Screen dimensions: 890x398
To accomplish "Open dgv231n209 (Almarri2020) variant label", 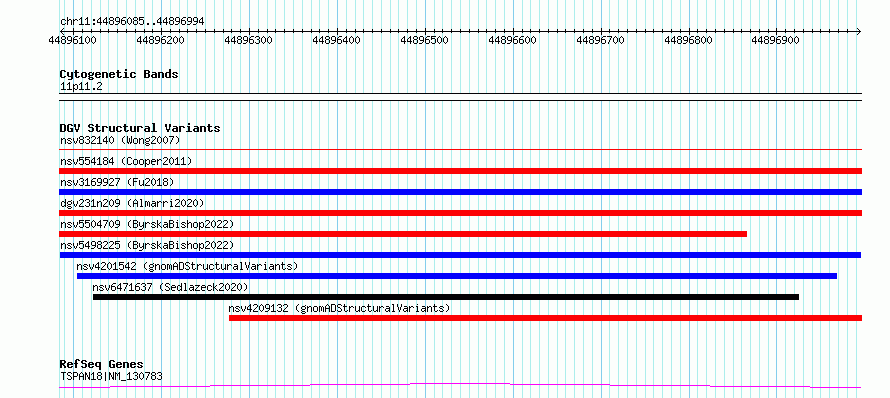I will (x=132, y=203).
